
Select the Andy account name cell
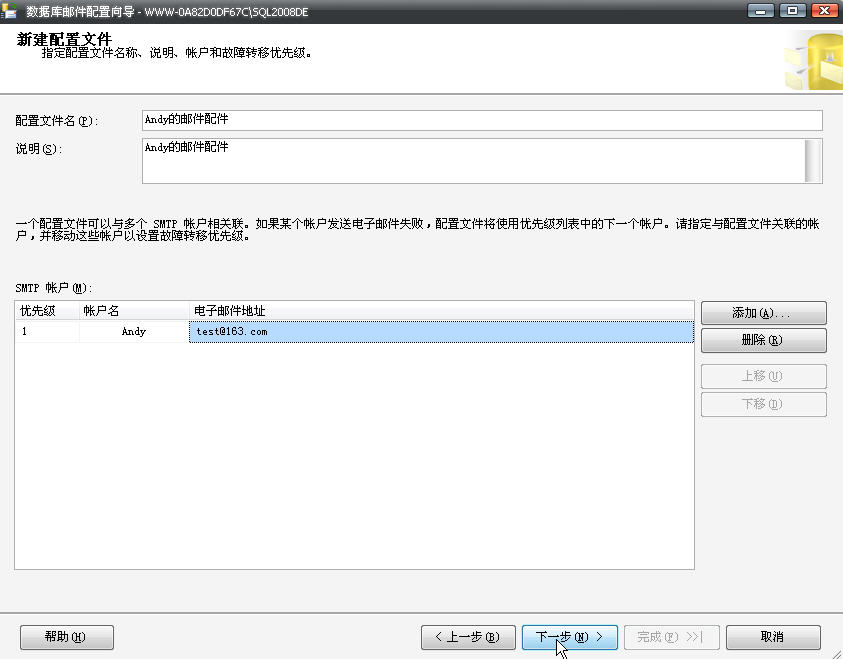pyautogui.click(x=133, y=331)
